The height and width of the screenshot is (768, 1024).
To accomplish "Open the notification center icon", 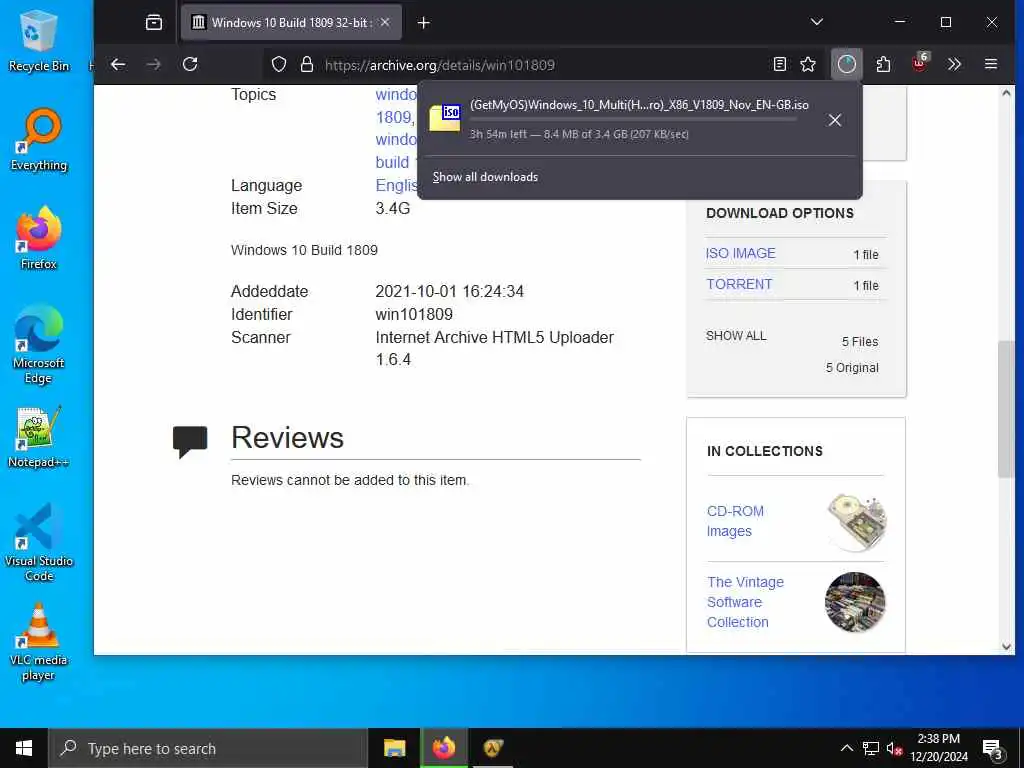I will click(x=992, y=749).
